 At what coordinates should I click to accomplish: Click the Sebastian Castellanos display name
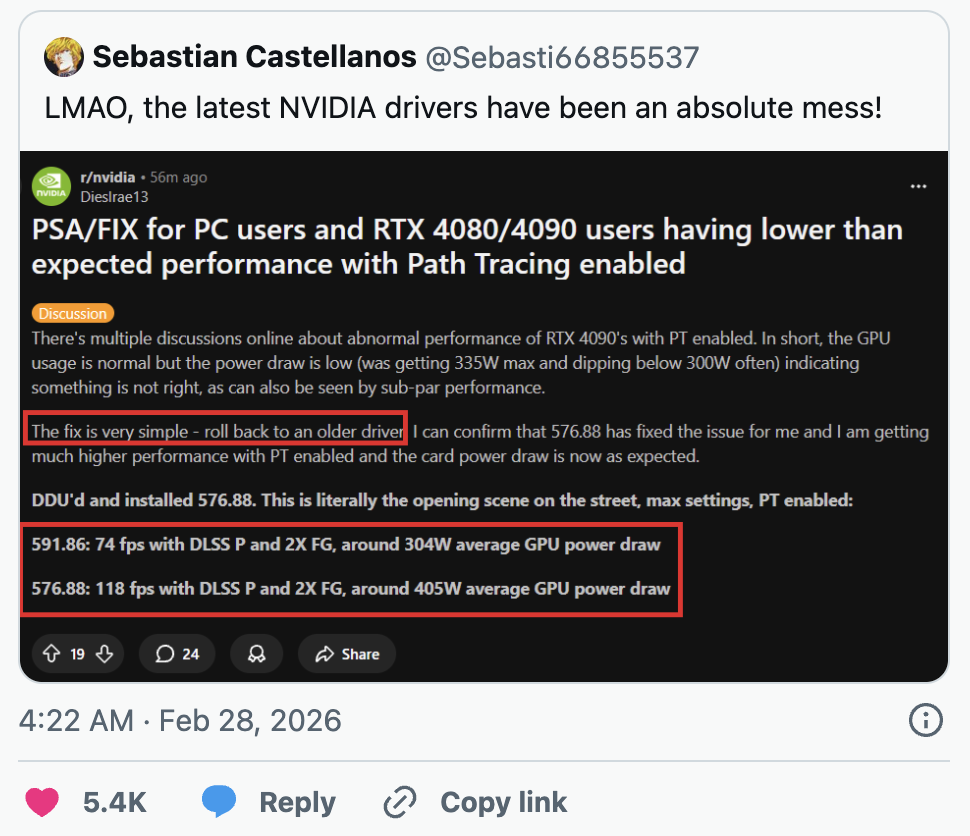(254, 57)
